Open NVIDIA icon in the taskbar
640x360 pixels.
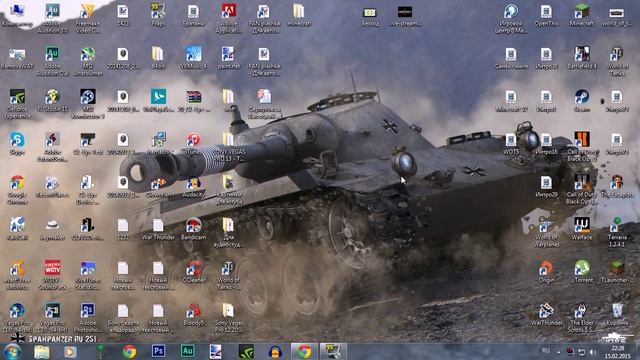(x=246, y=351)
